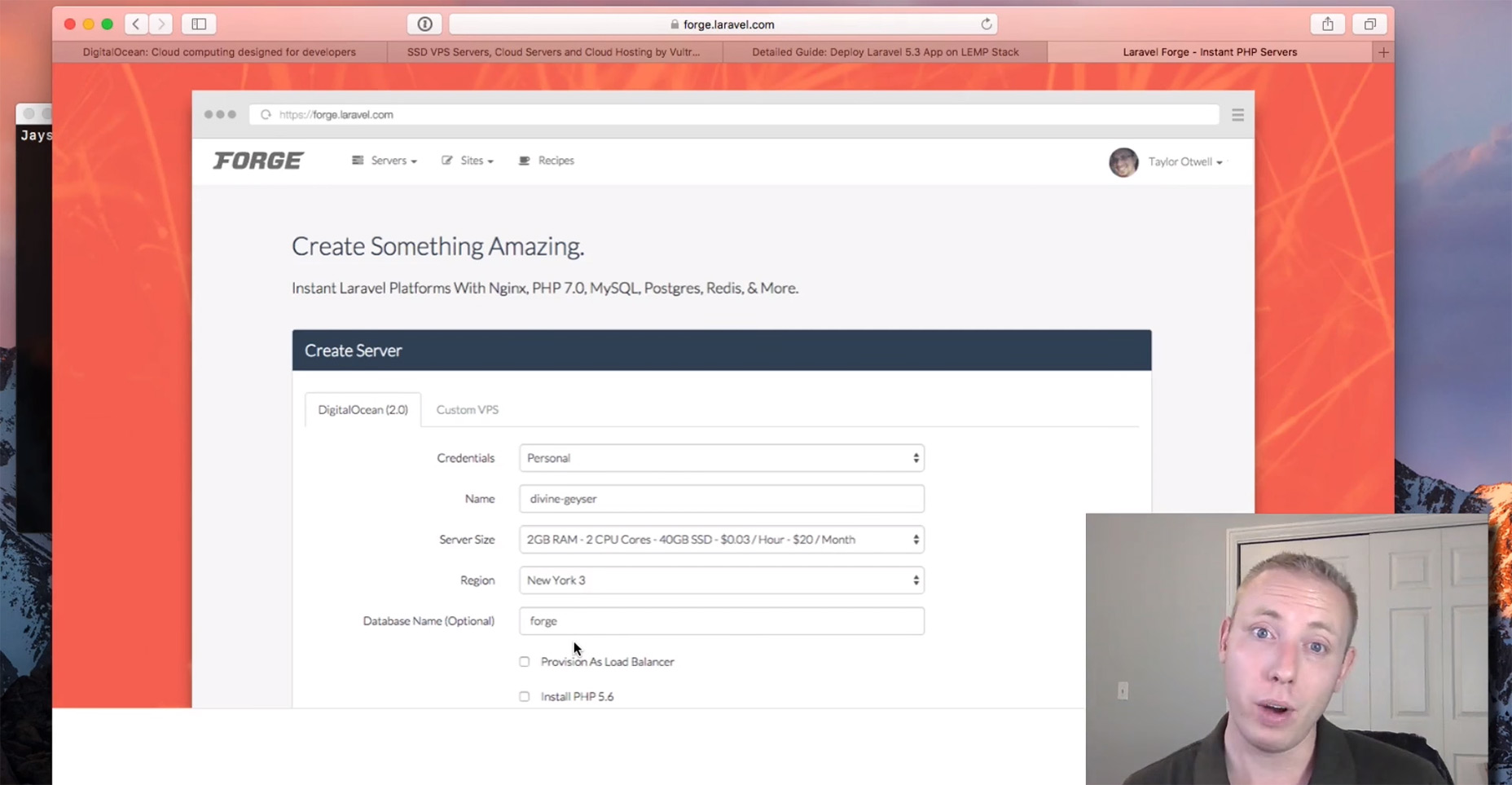The width and height of the screenshot is (1512, 785).
Task: Open the Credentials dropdown showing Personal
Action: point(722,458)
